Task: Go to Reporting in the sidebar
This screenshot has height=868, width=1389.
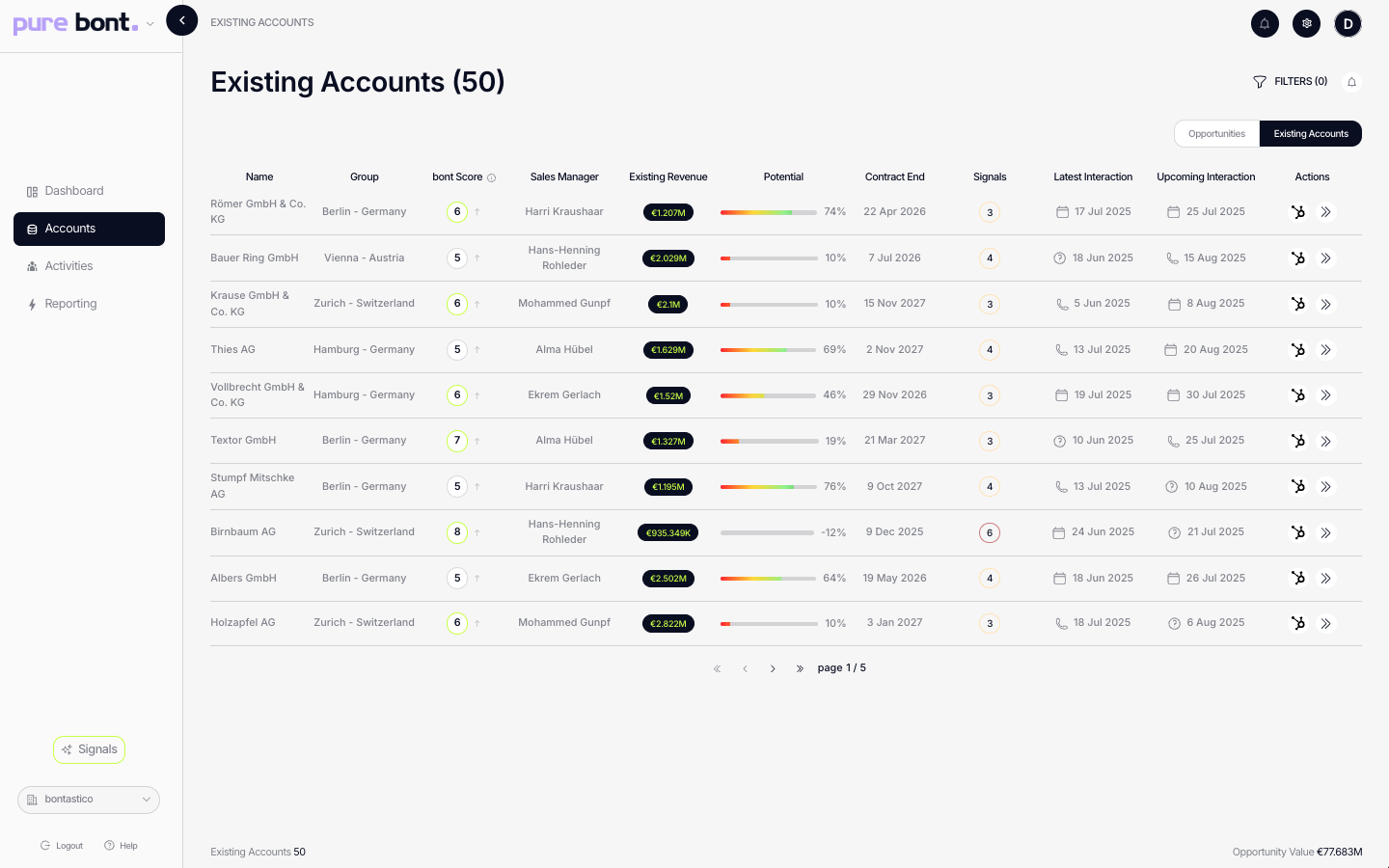Action: [x=70, y=304]
